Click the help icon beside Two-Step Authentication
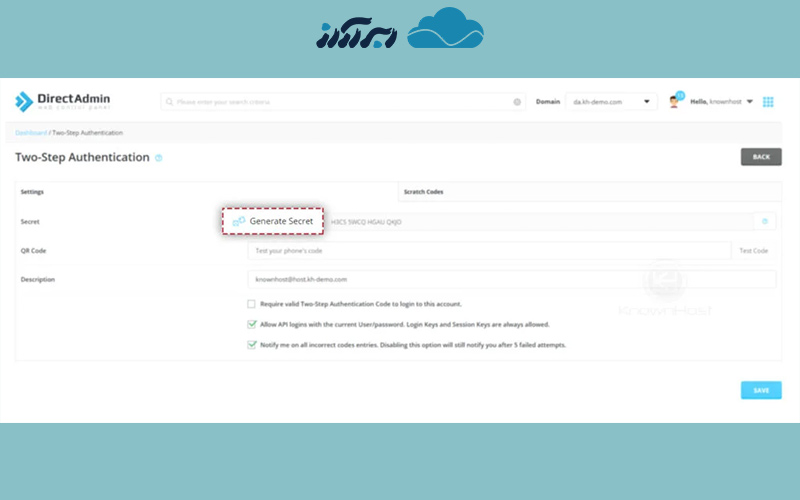800x500 pixels. point(159,158)
